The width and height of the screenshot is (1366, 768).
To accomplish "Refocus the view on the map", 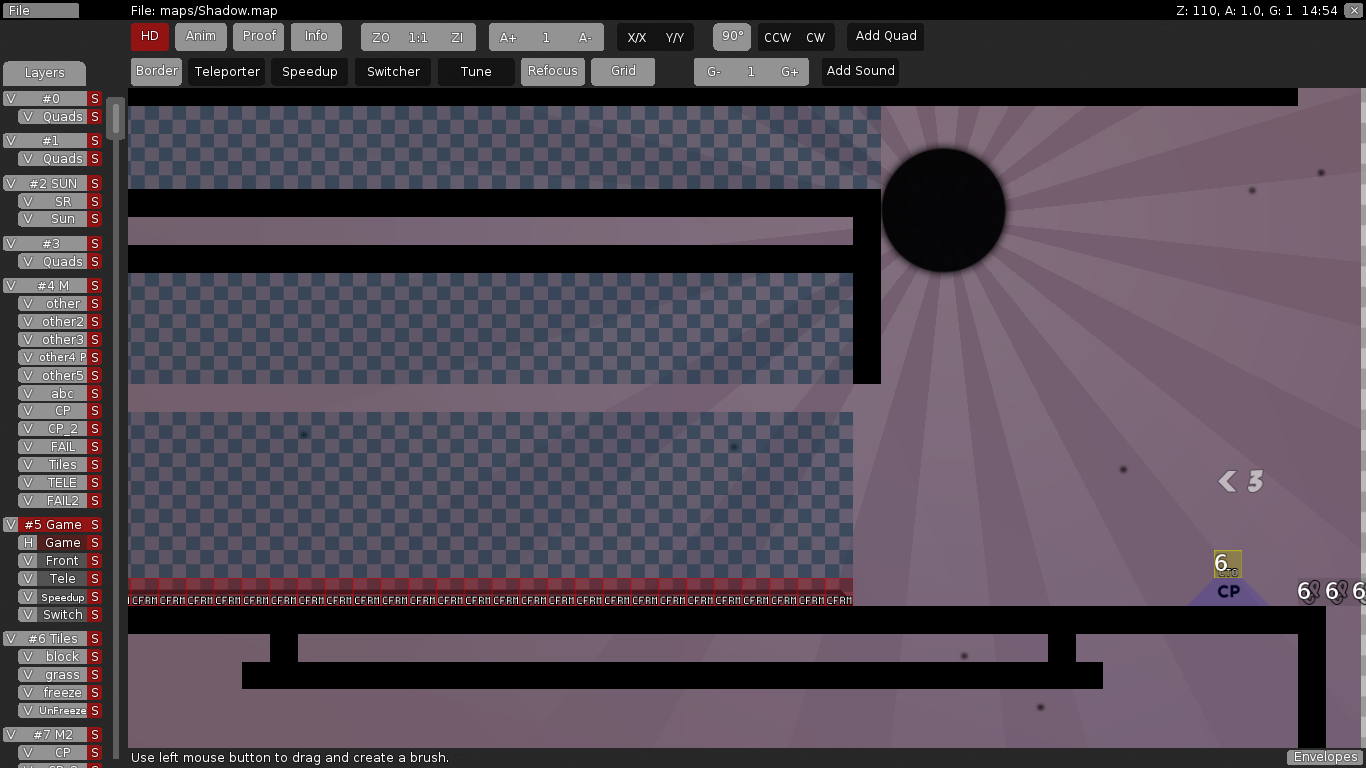I will (552, 71).
